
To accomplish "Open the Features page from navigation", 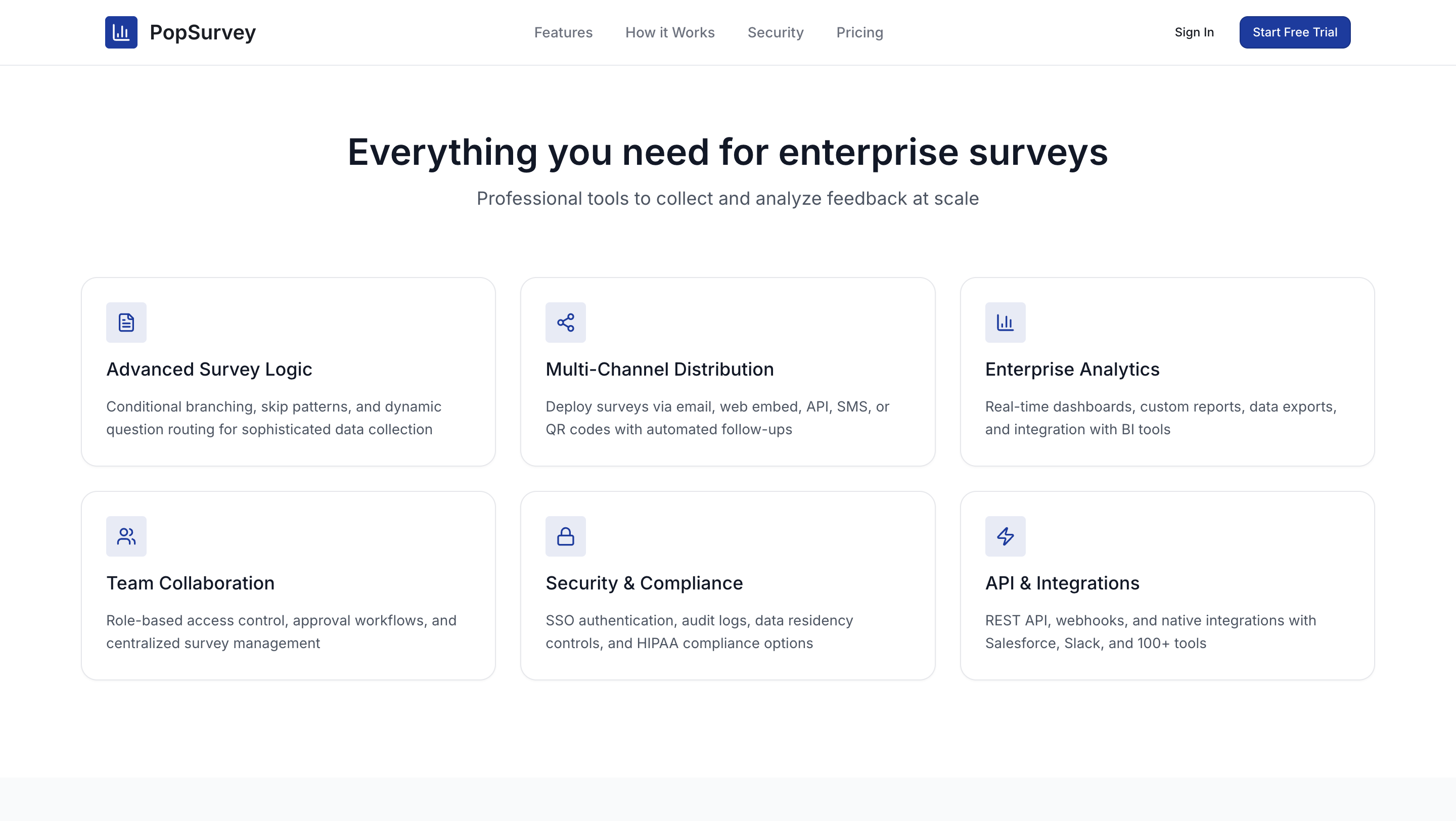I will click(x=563, y=32).
